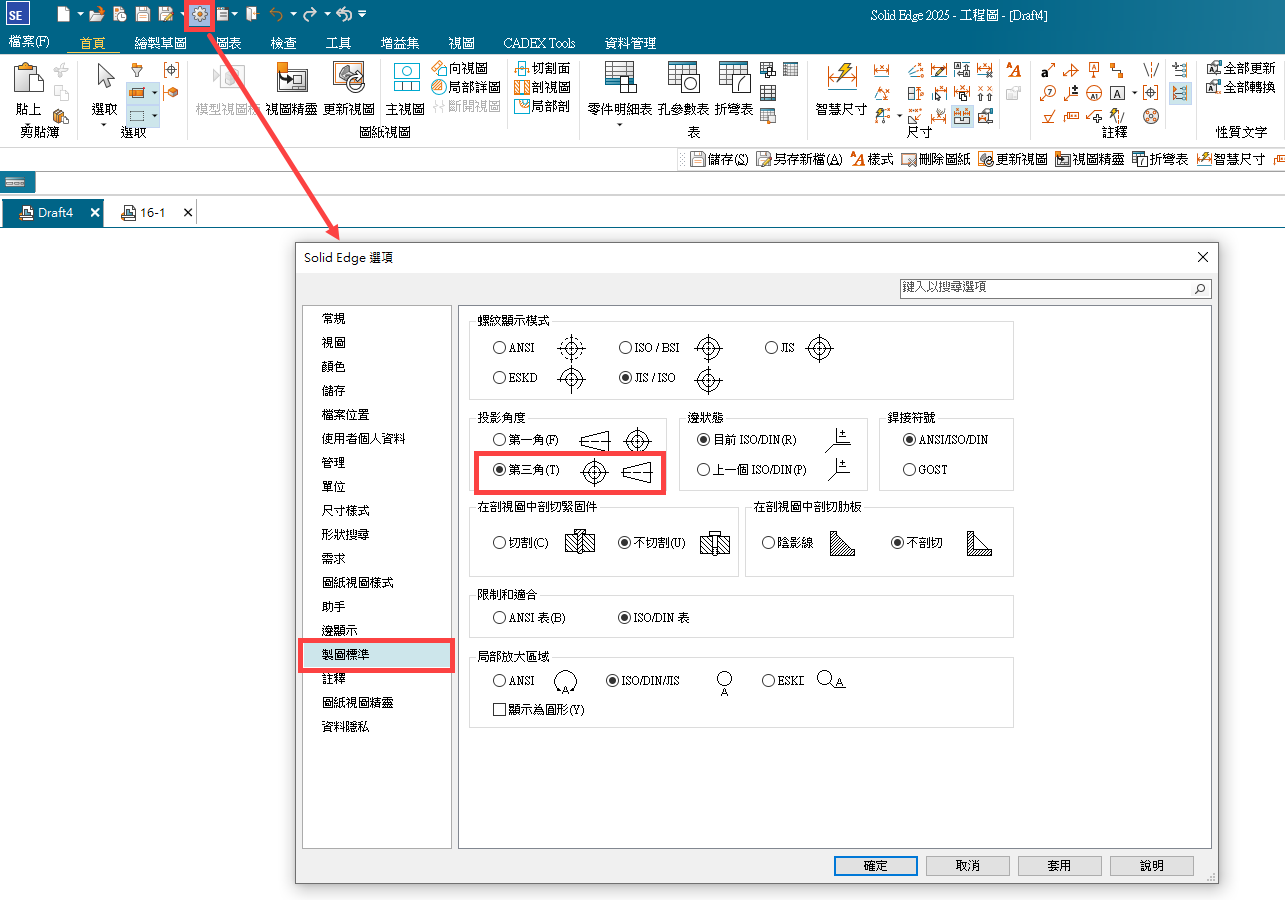The height and width of the screenshot is (900, 1285).
Task: Switch to Data Management (資料管理) tab
Action: [x=631, y=43]
